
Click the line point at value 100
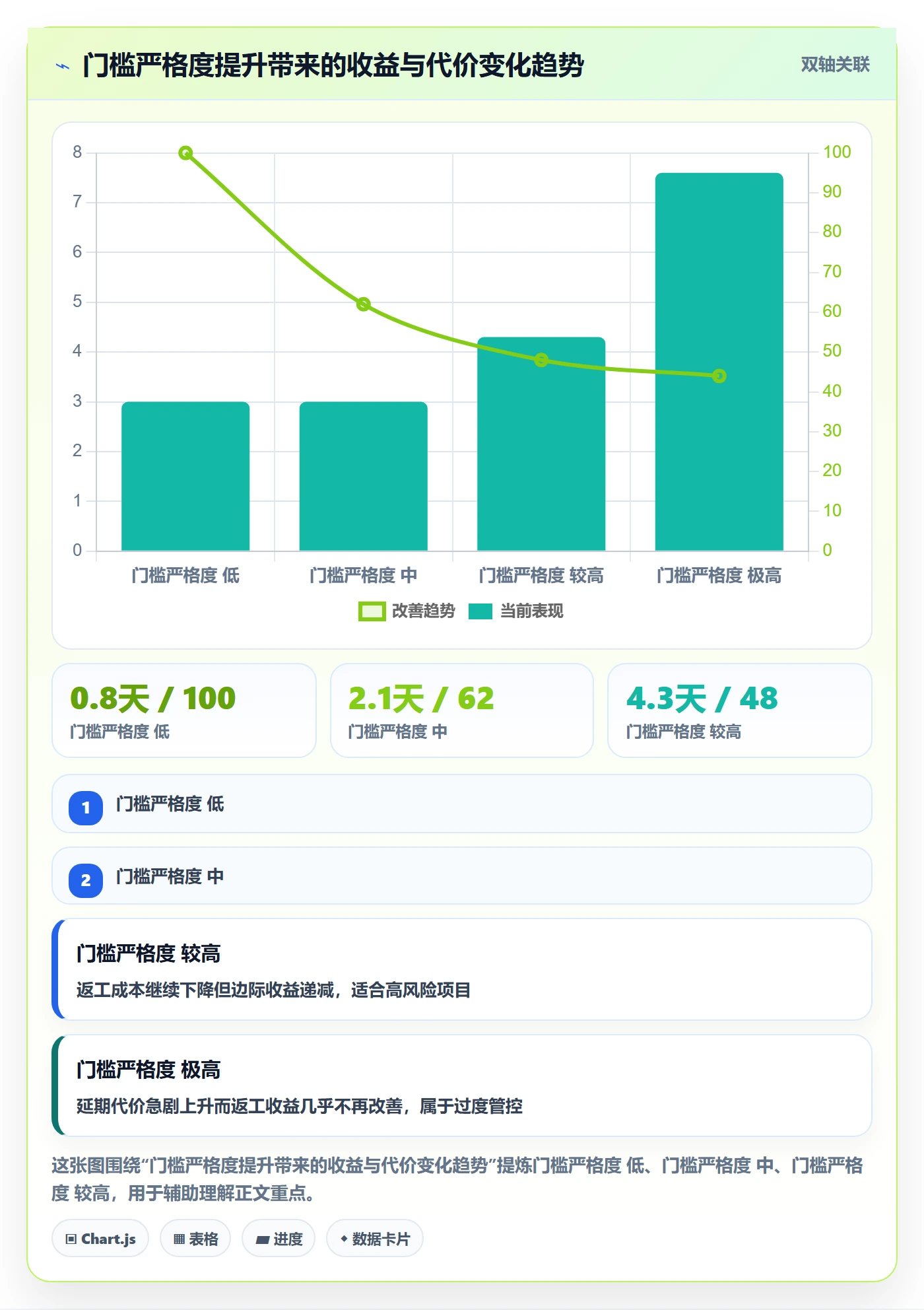pyautogui.click(x=186, y=153)
